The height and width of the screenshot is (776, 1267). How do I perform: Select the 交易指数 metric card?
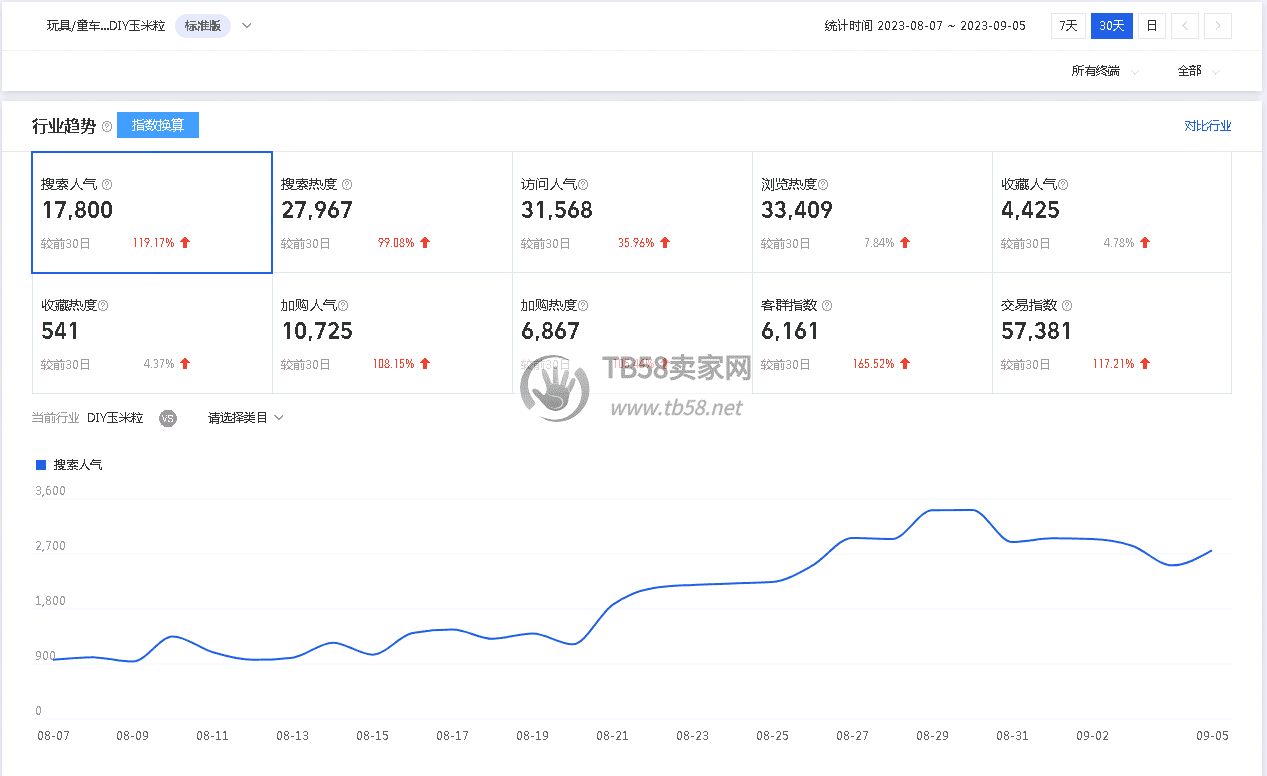[x=1112, y=333]
